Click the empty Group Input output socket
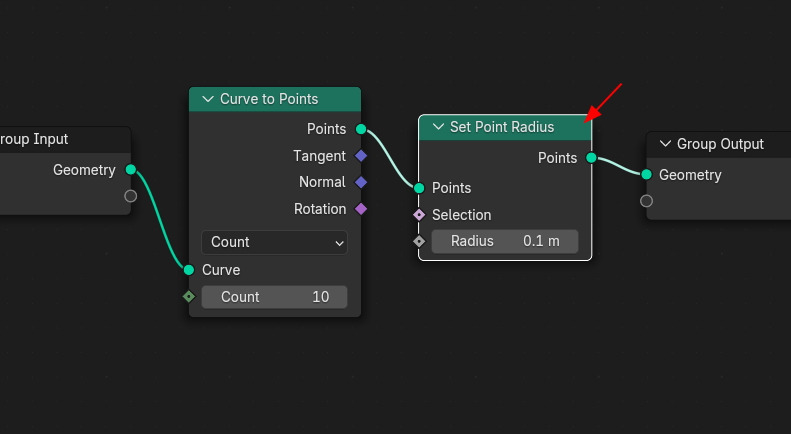The image size is (791, 434). (131, 196)
